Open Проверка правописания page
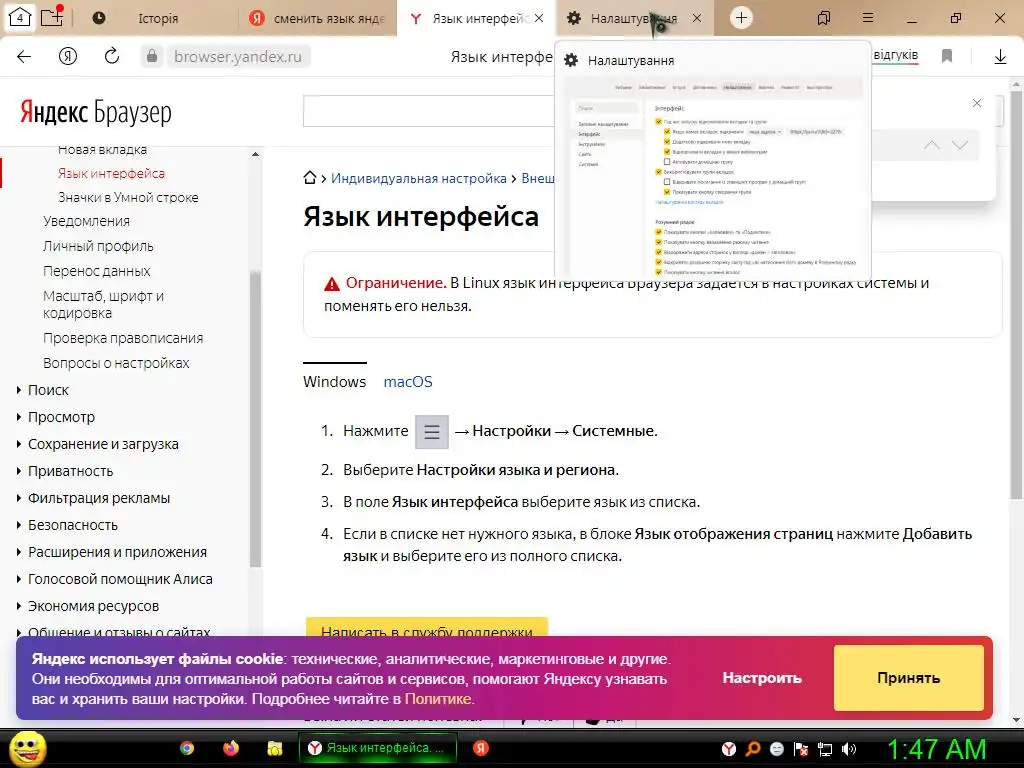 coord(123,338)
